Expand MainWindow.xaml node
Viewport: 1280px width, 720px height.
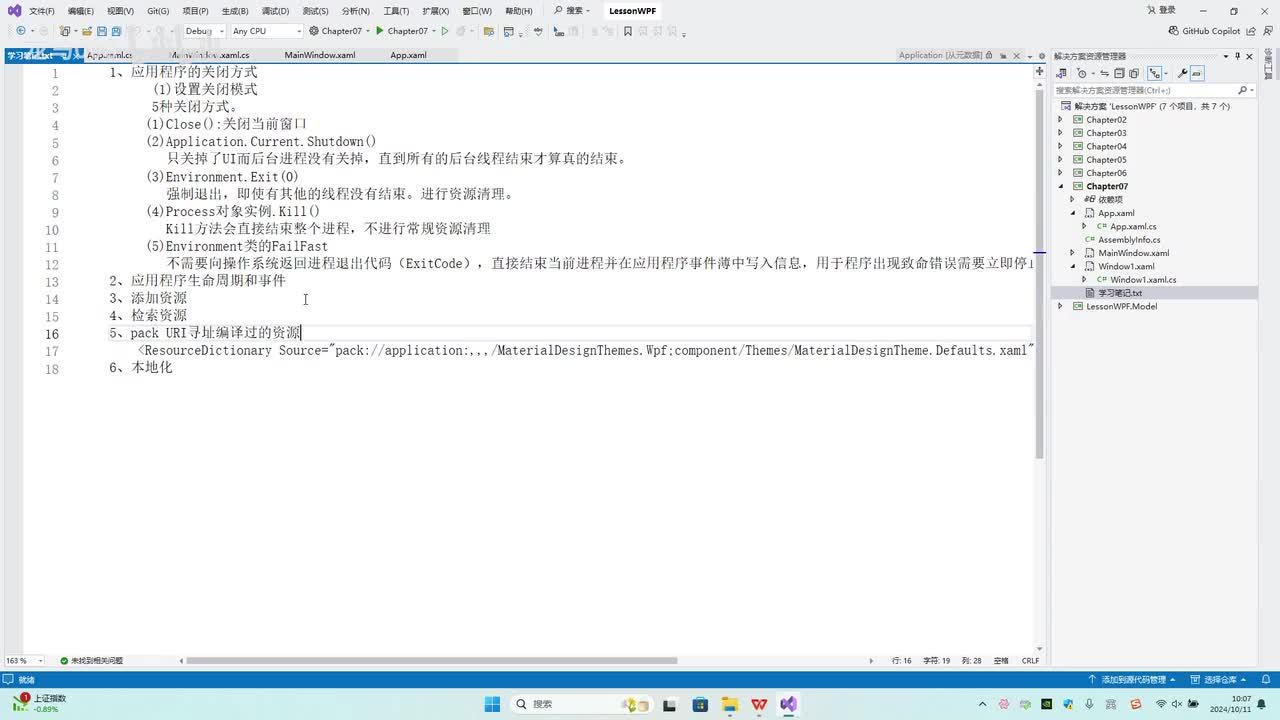[1073, 253]
